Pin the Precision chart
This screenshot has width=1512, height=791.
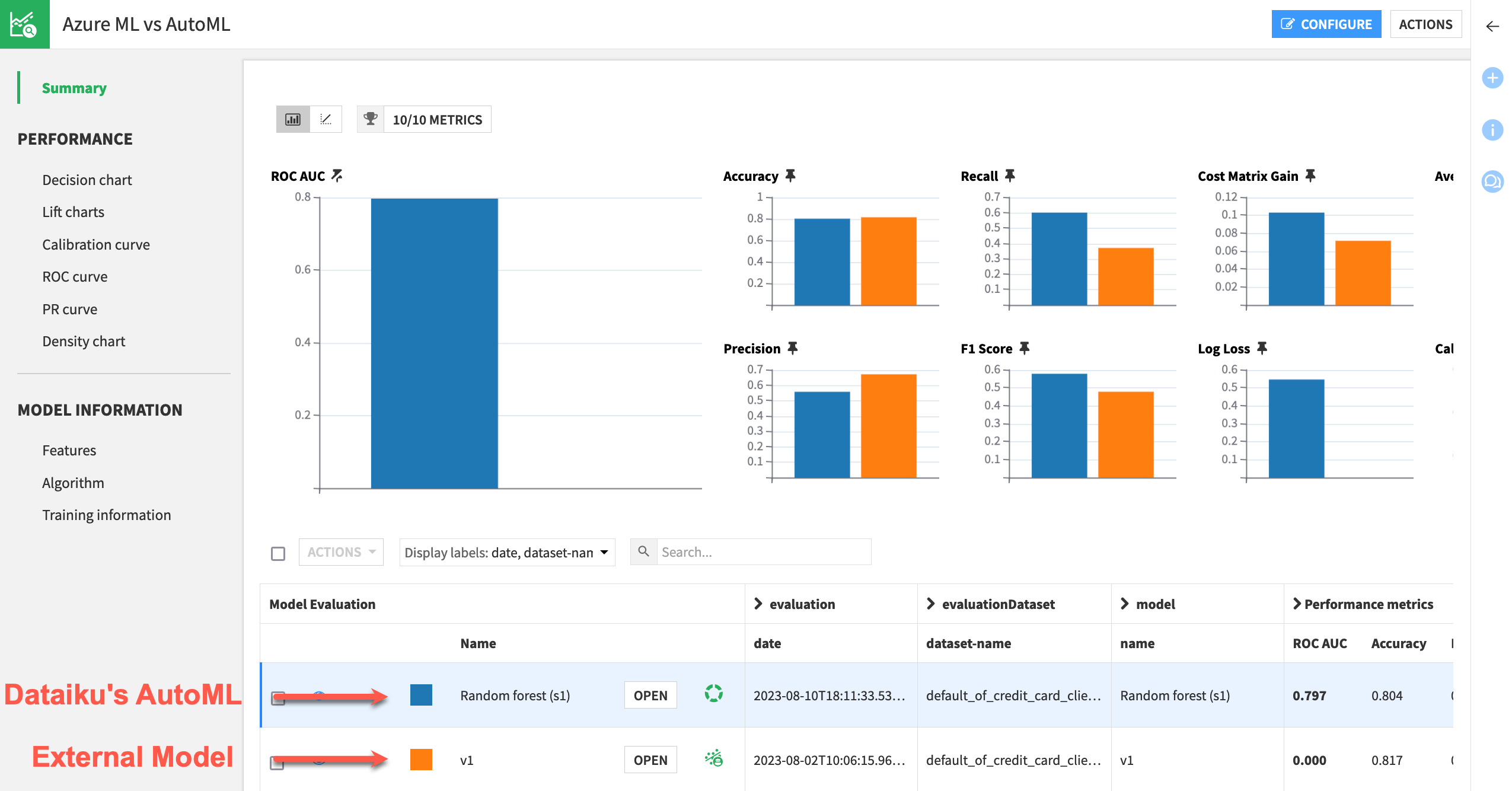pos(792,348)
